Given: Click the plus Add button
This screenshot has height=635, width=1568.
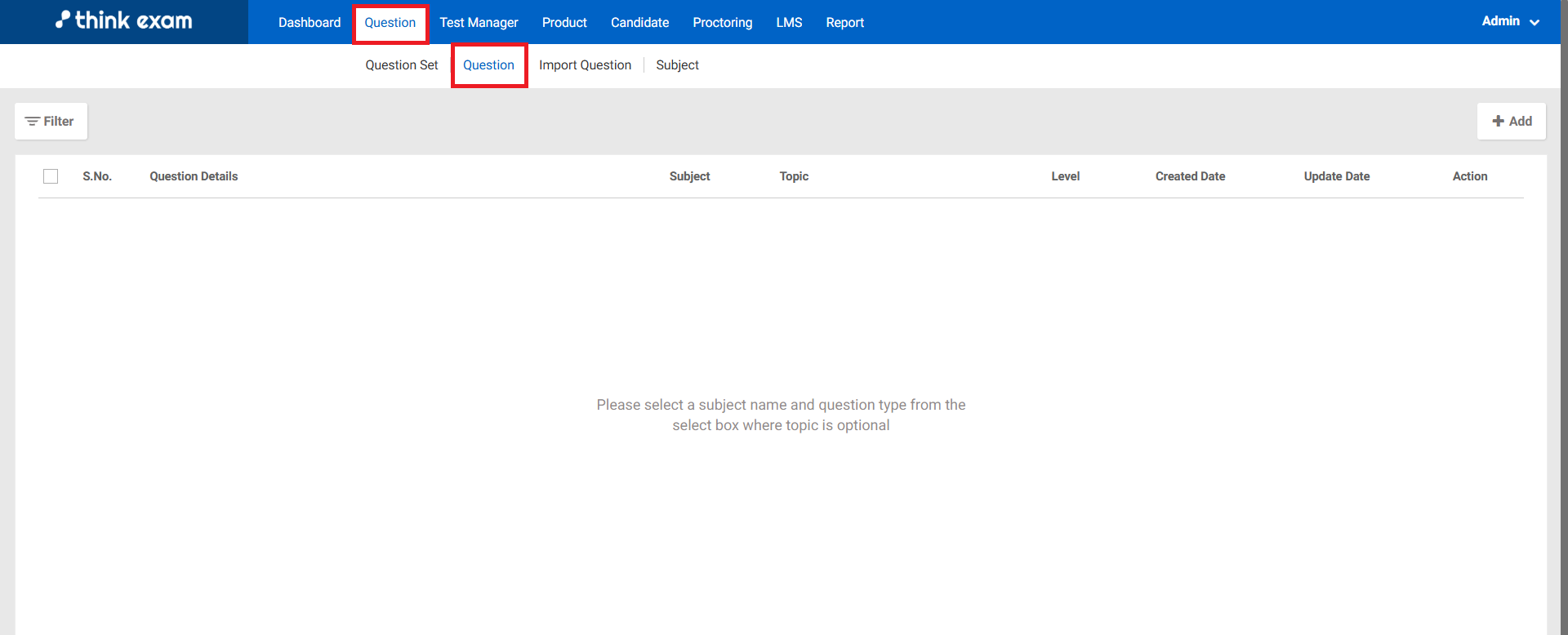Looking at the screenshot, I should pyautogui.click(x=1511, y=121).
